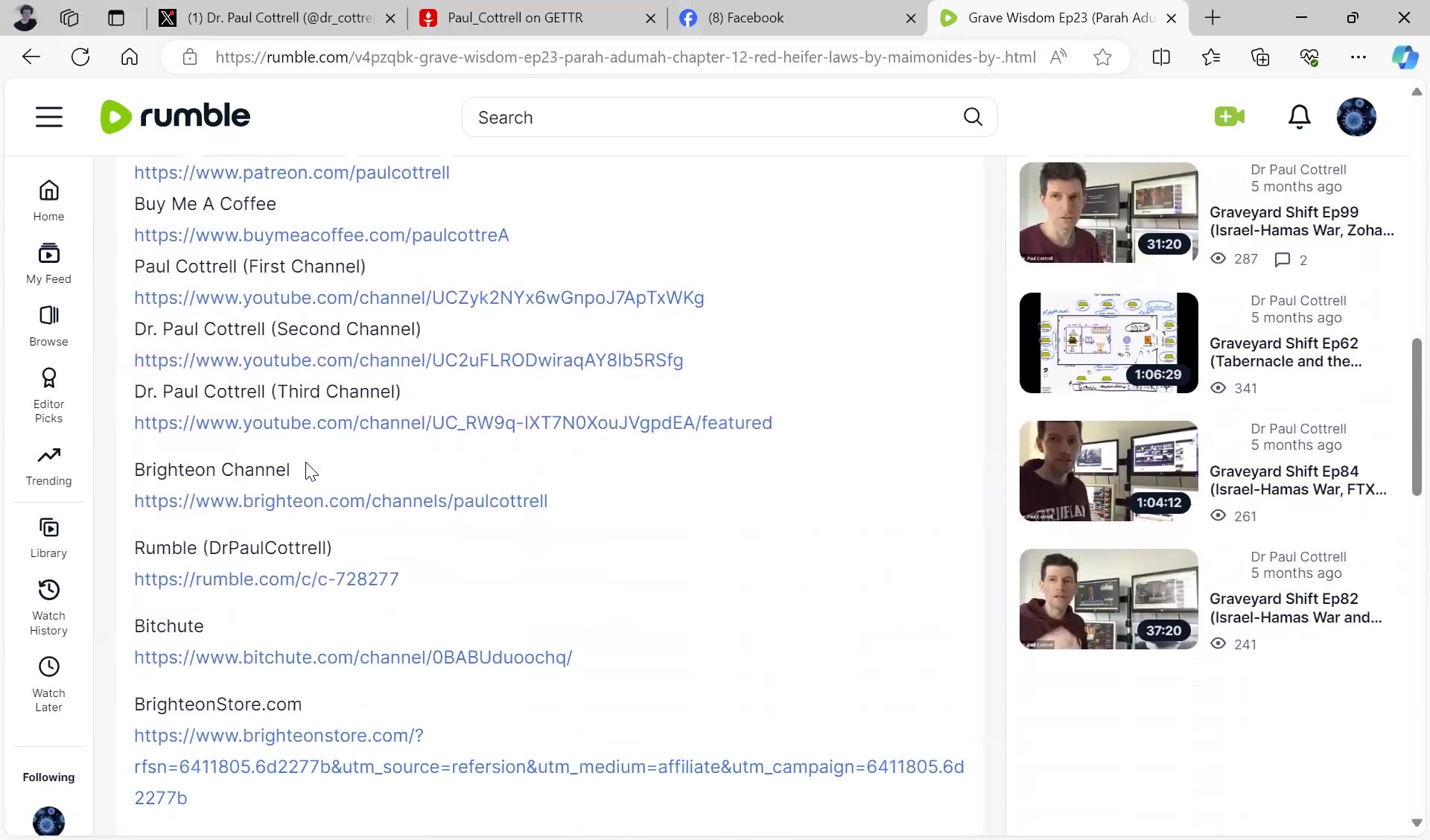Screen dimensions: 1430x840
Task: Open the Patreon paulcottrell link
Action: tap(292, 173)
